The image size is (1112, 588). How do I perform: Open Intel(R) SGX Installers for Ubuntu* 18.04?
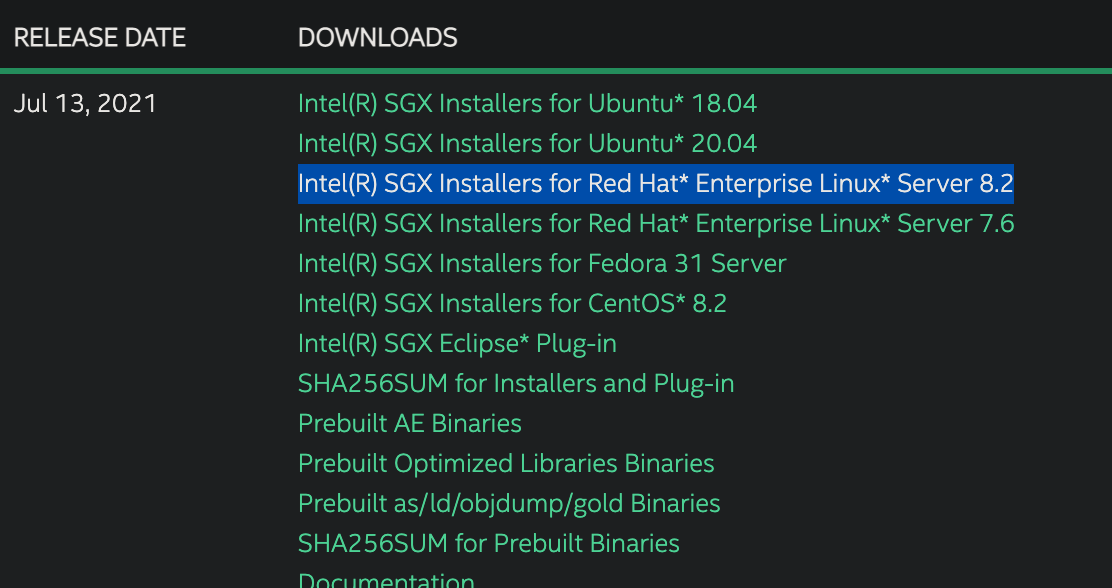pyautogui.click(x=527, y=103)
